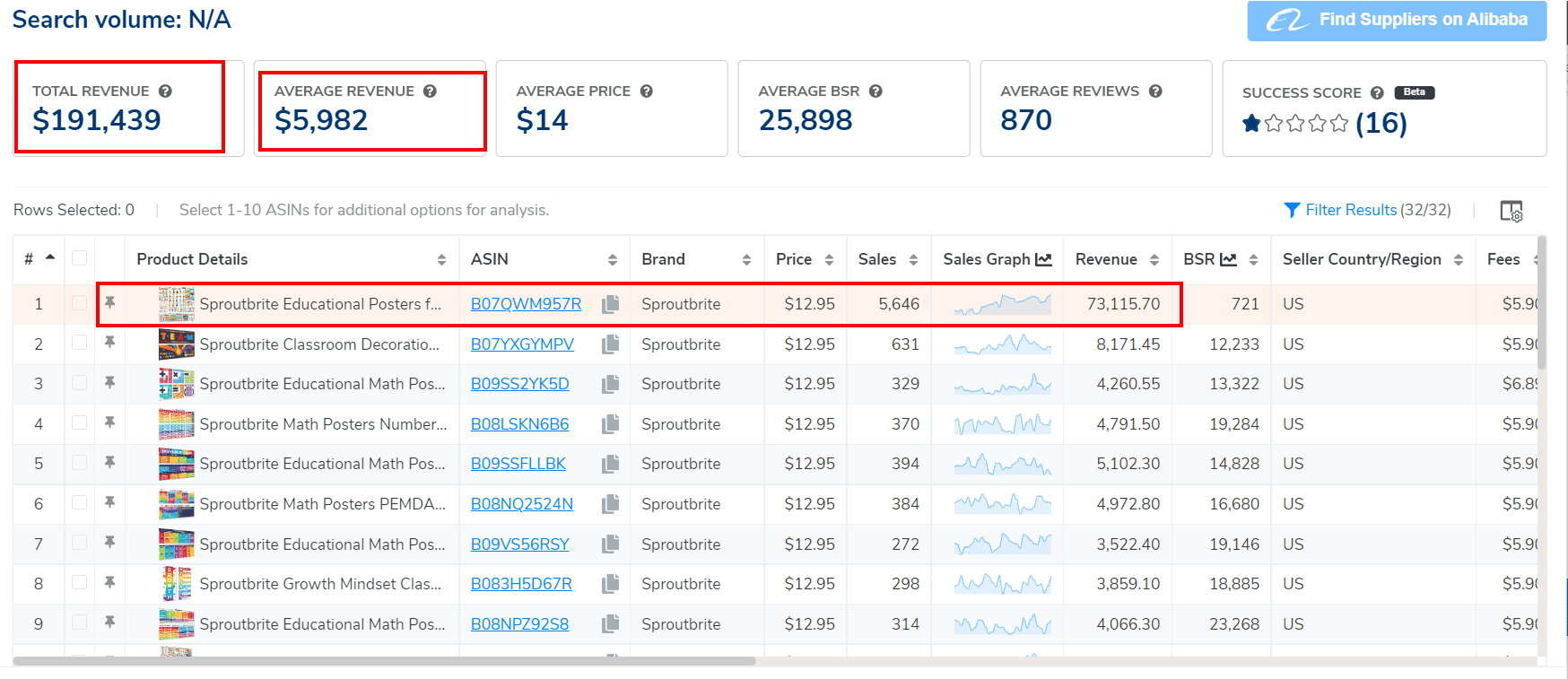Image resolution: width=1568 pixels, height=679 pixels.
Task: Sort by ASIN column arrows
Action: (x=613, y=260)
